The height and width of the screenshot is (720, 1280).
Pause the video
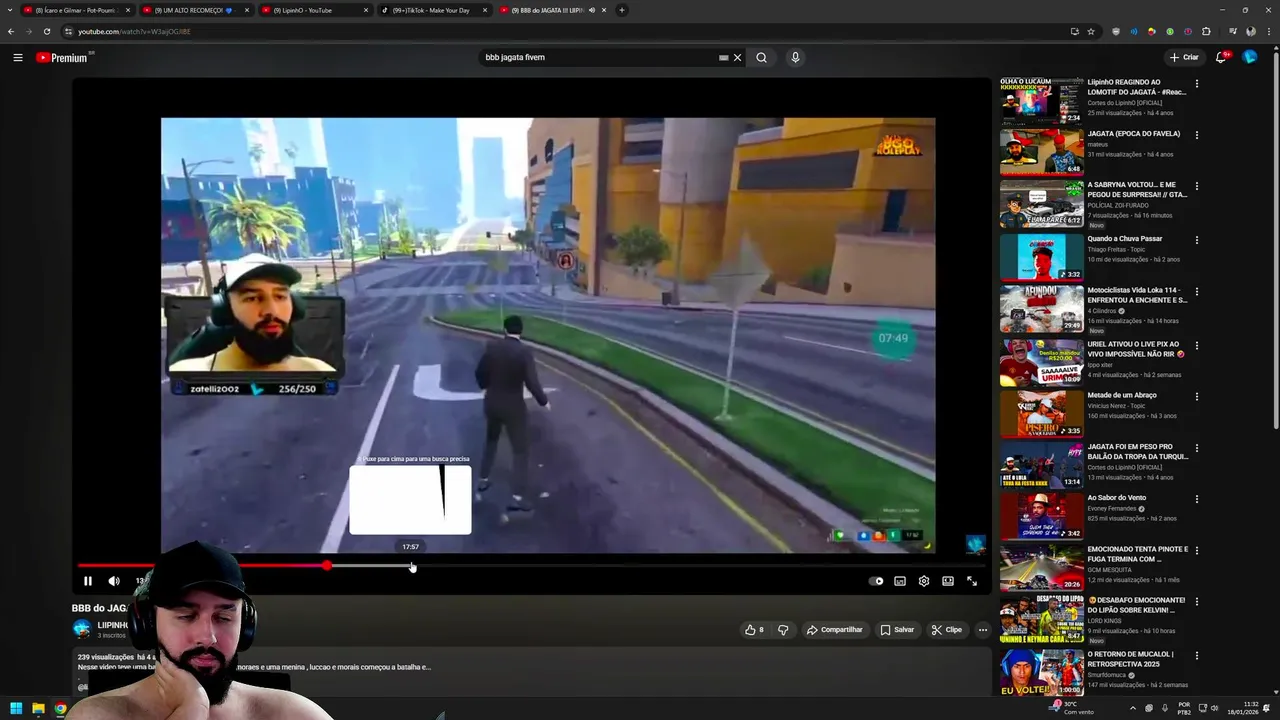[88, 581]
